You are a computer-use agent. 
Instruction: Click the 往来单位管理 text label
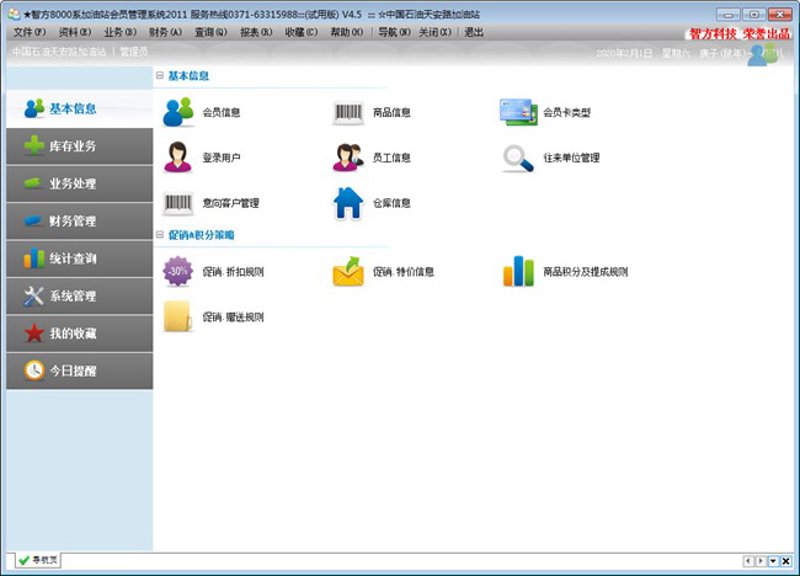tap(571, 158)
